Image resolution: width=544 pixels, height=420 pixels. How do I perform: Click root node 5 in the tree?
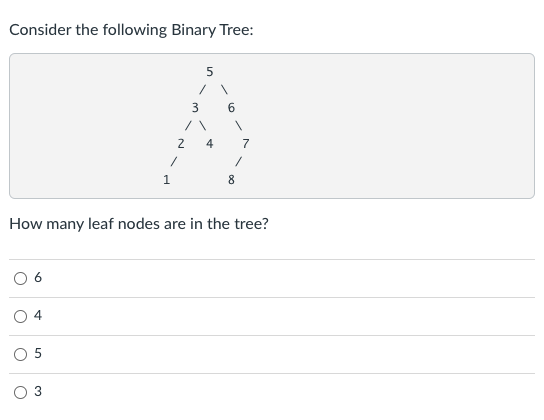pos(210,72)
